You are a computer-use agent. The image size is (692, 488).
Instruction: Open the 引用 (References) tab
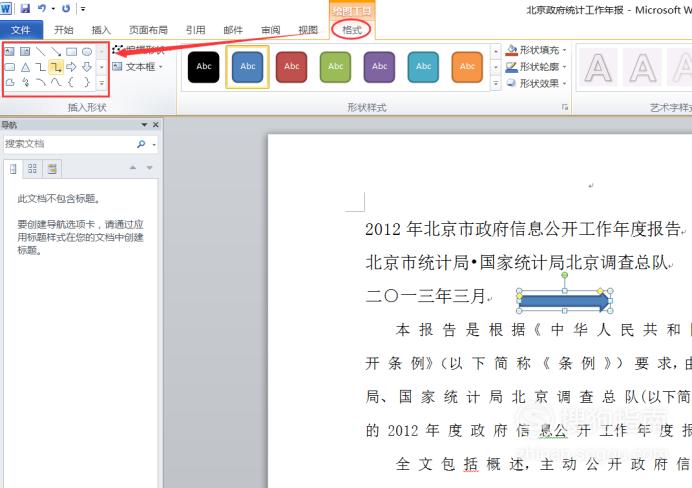pos(196,30)
